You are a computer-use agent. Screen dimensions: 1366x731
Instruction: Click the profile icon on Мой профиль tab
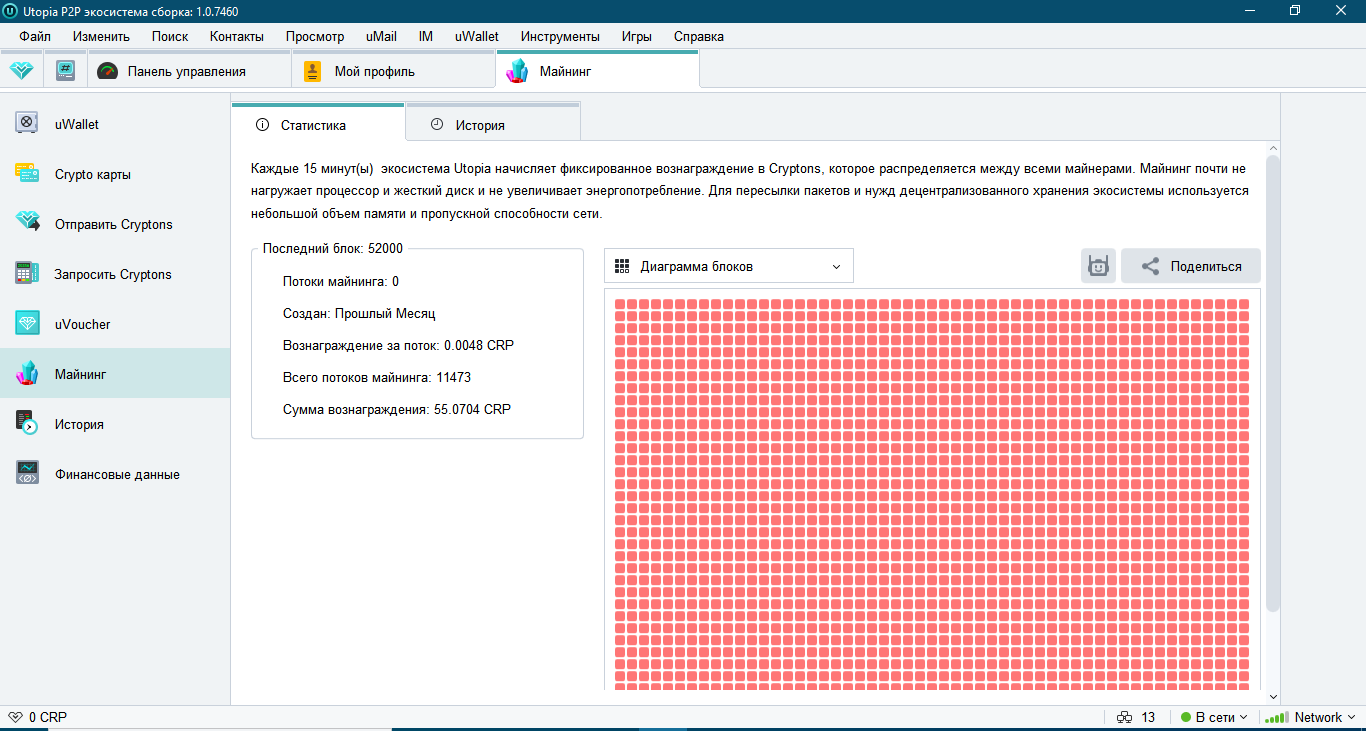pos(313,71)
